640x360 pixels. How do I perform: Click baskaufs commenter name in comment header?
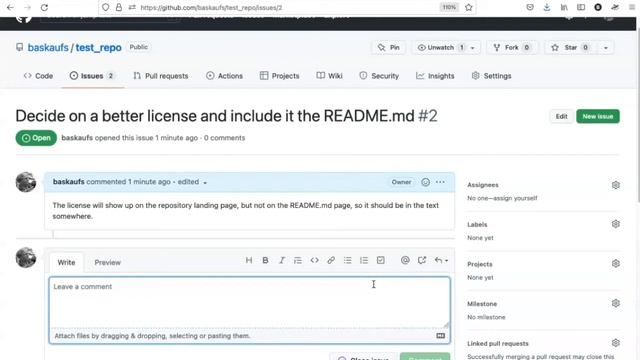point(69,182)
